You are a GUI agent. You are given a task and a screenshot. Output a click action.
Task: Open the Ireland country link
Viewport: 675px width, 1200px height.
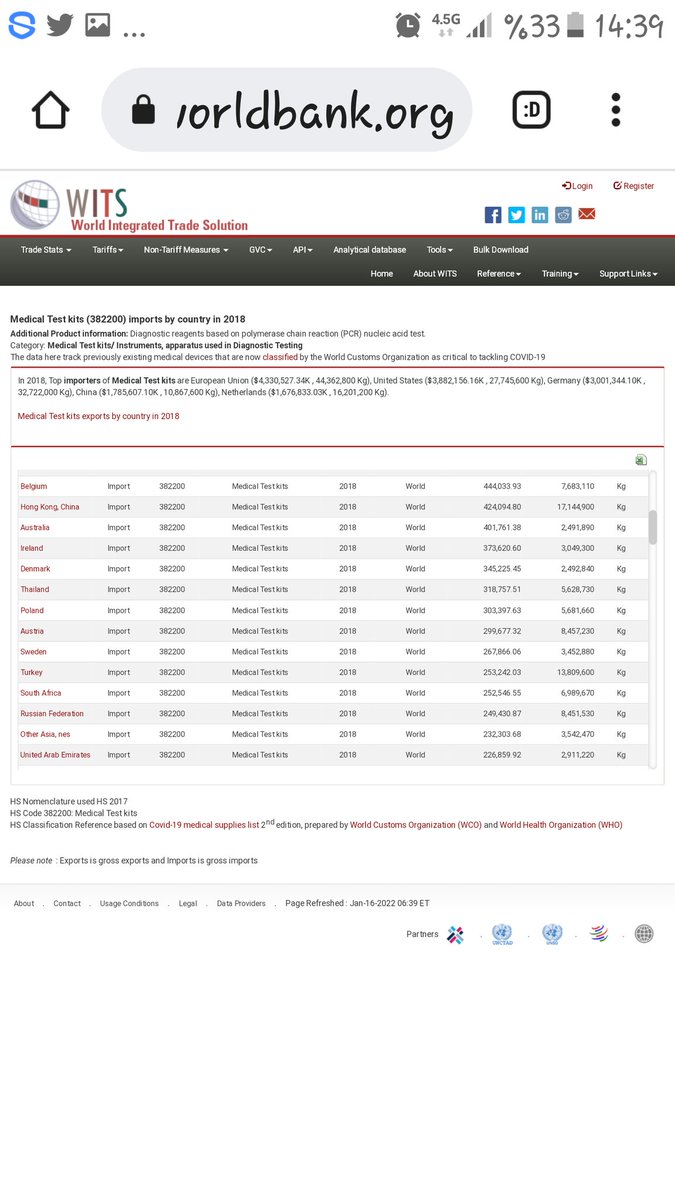[x=32, y=549]
